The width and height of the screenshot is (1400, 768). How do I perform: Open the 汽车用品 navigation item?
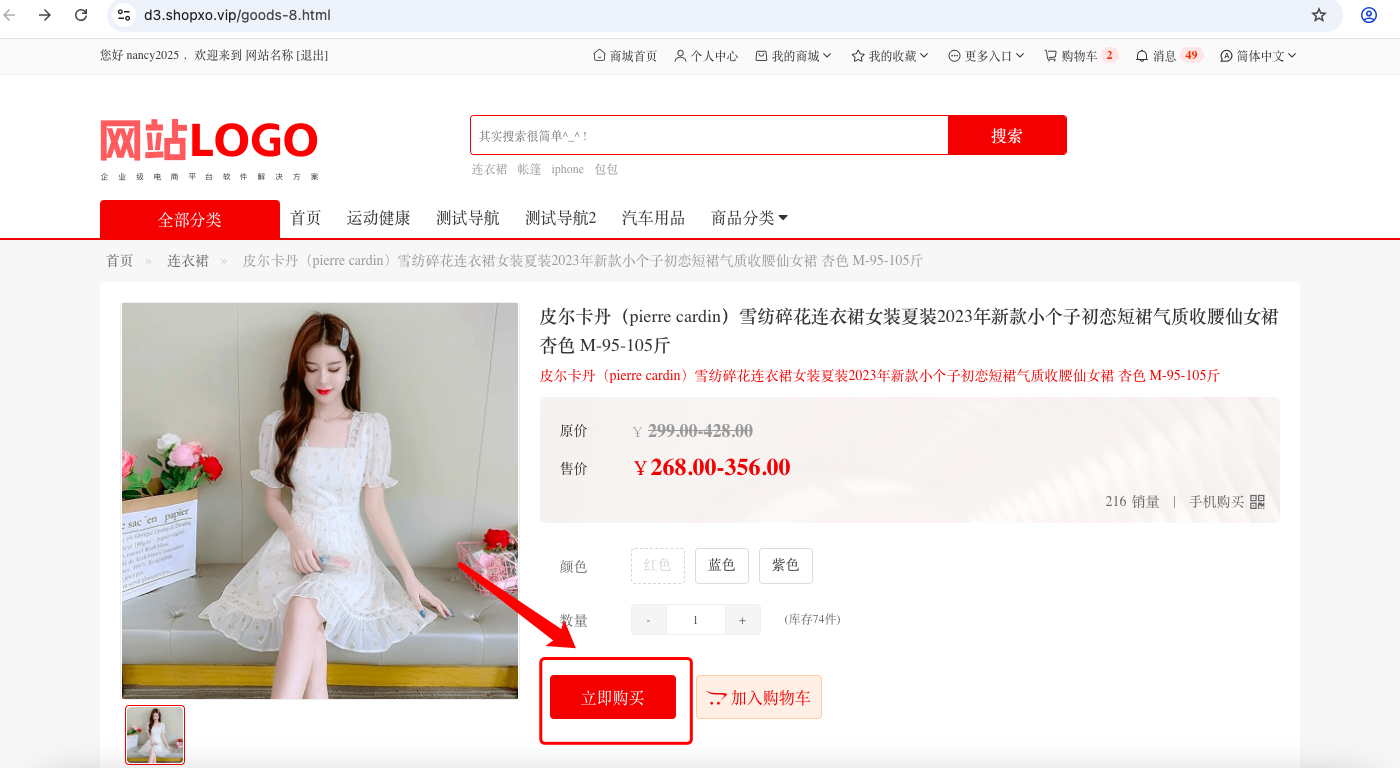(x=654, y=218)
